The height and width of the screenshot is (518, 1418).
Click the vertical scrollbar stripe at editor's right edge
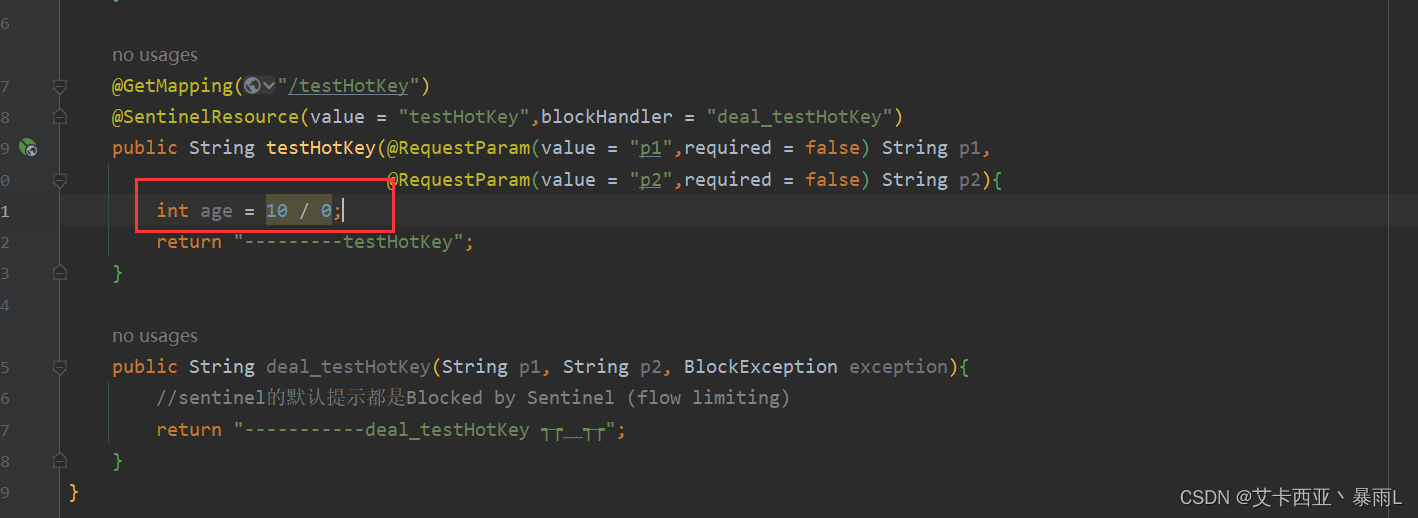tap(1410, 259)
